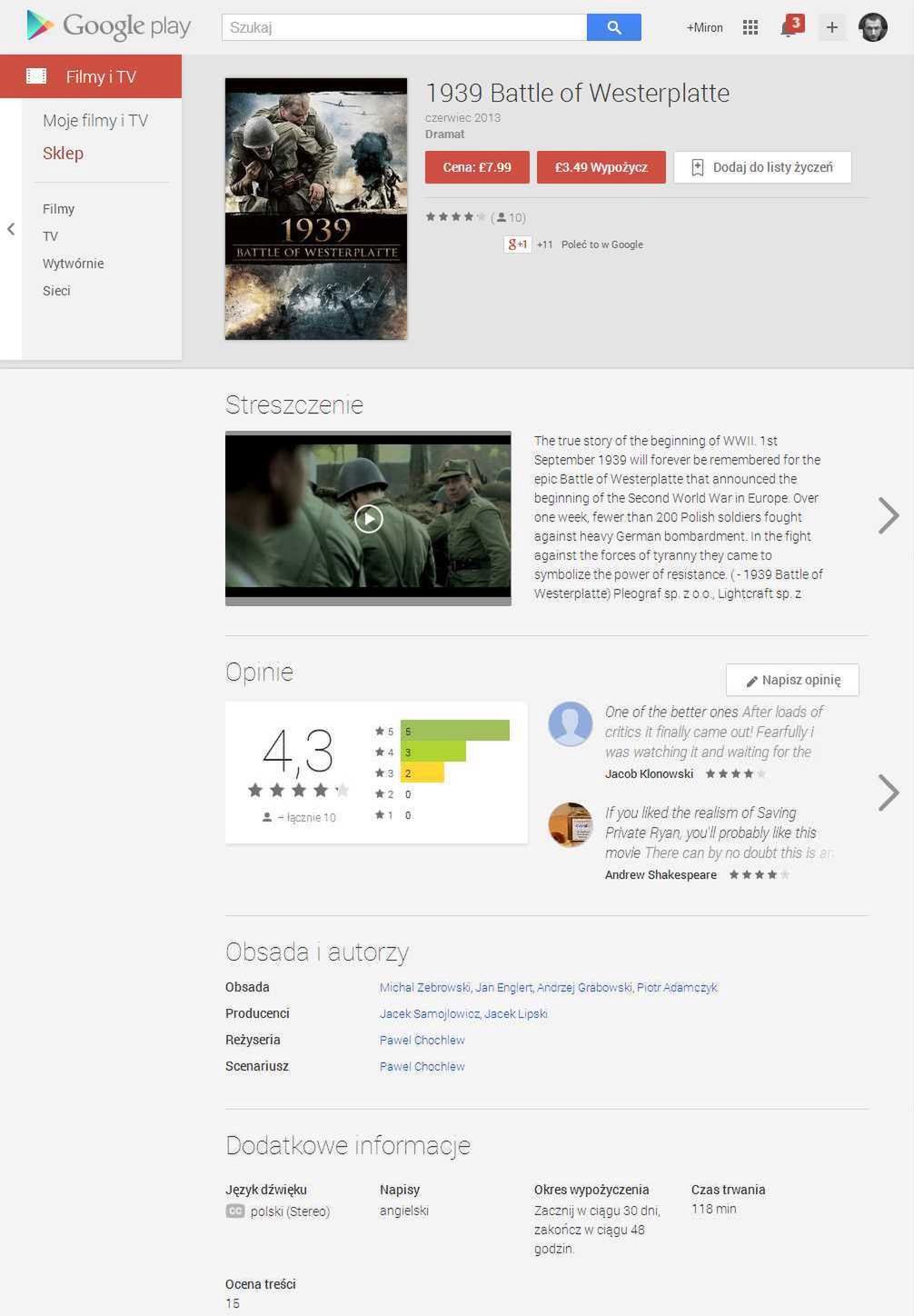Click the film strip icon beside Filmy i TV
This screenshot has width=914, height=1316.
pyautogui.click(x=36, y=76)
